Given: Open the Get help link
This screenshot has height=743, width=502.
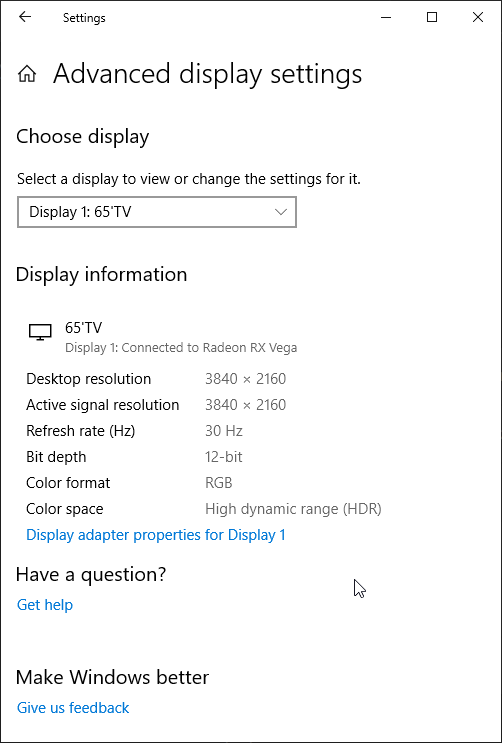Looking at the screenshot, I should [45, 605].
